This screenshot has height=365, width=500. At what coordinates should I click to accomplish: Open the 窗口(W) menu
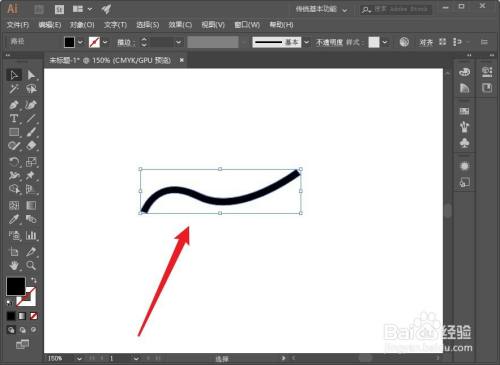[247, 25]
